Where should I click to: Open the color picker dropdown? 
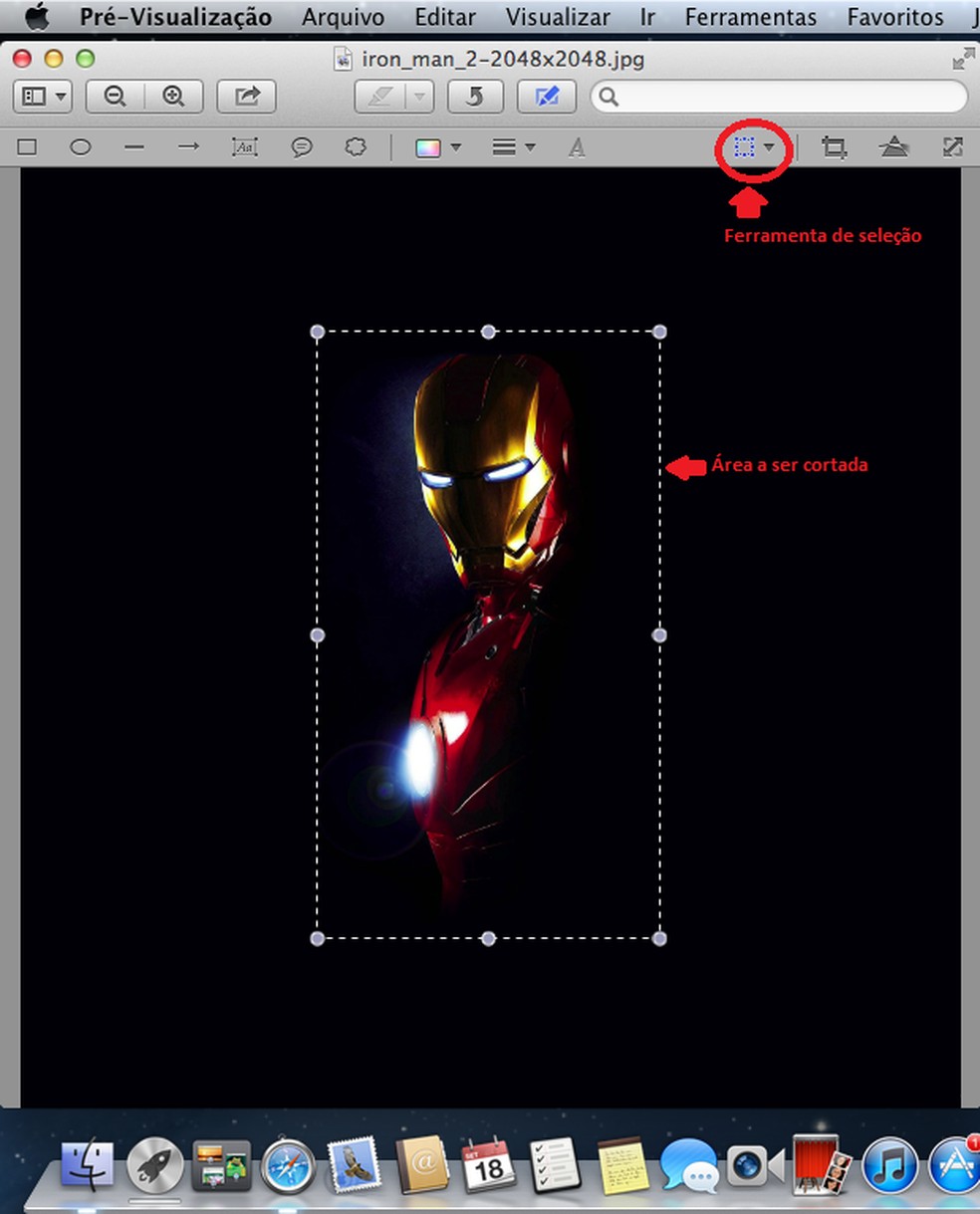click(x=437, y=147)
